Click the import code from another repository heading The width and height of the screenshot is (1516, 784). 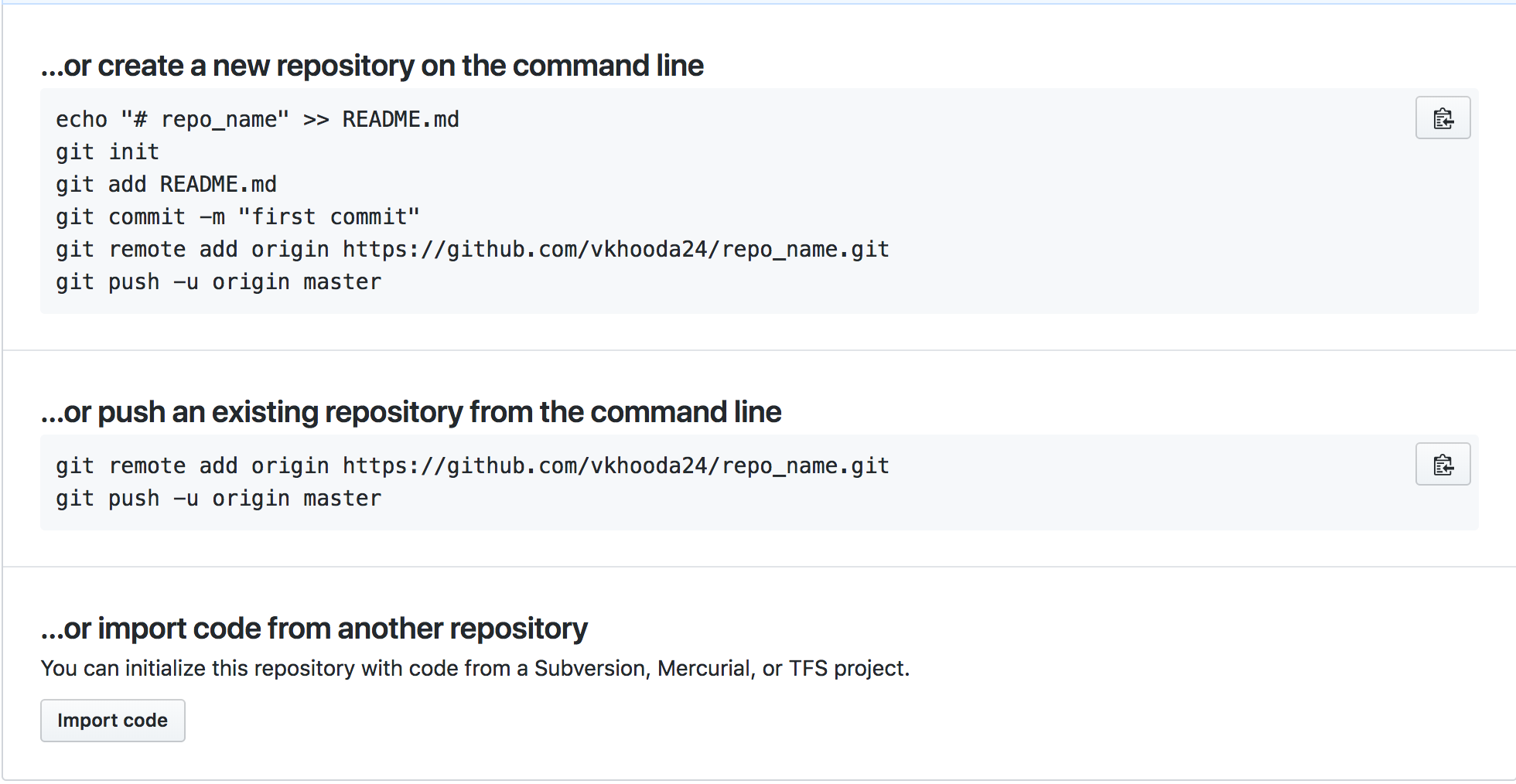tap(314, 629)
